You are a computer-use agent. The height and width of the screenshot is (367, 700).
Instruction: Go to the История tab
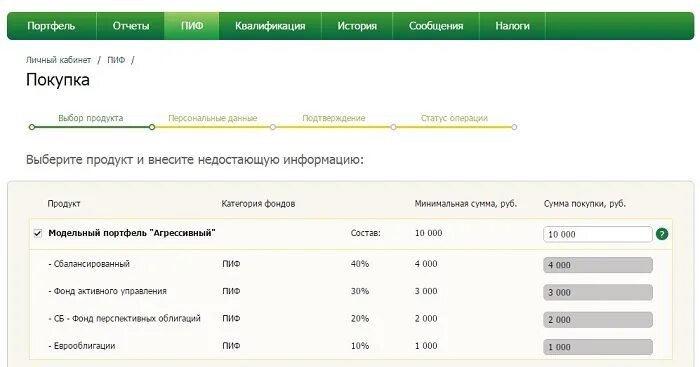[357, 26]
